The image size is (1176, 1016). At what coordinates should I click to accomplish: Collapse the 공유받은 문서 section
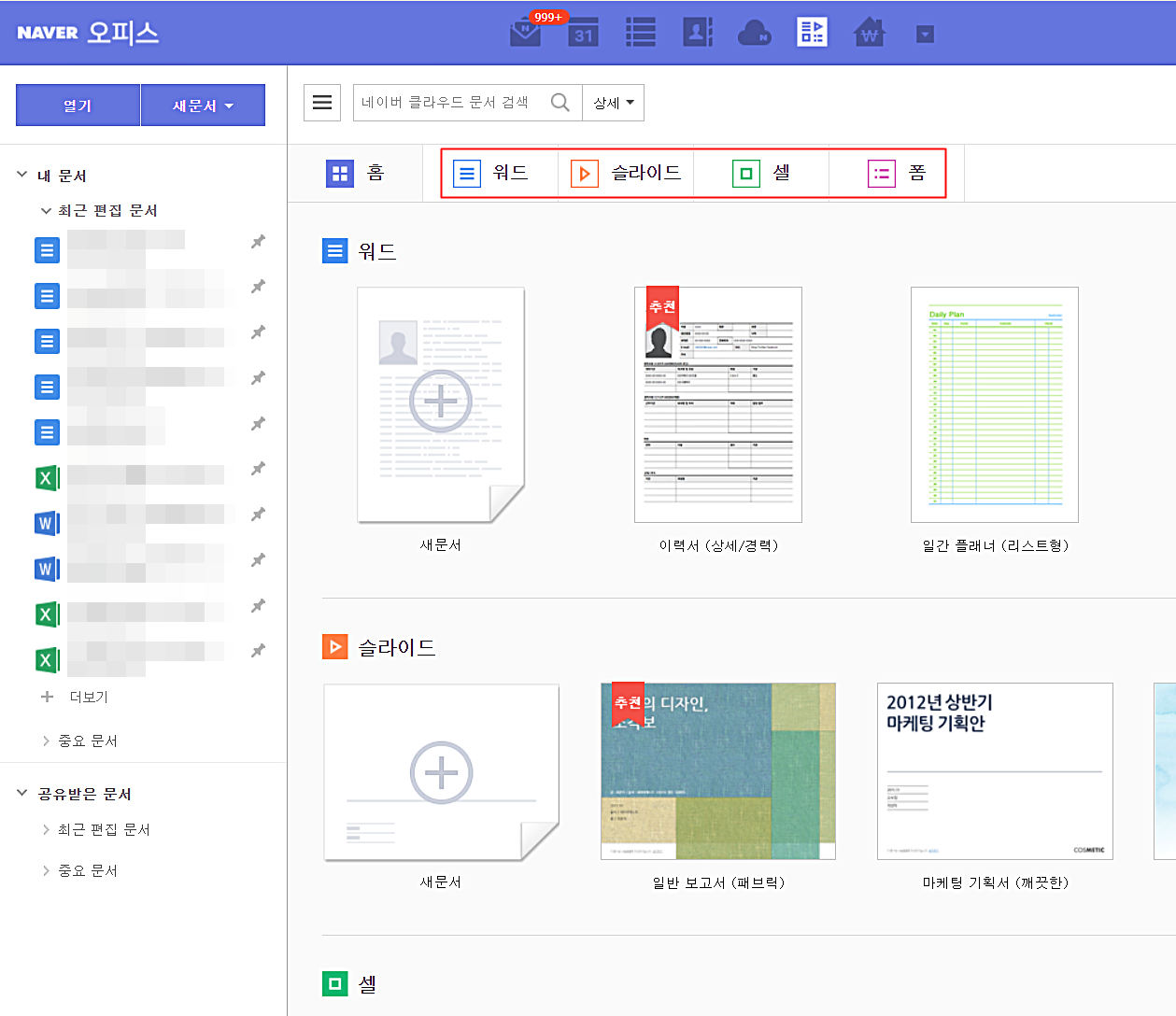coord(22,793)
